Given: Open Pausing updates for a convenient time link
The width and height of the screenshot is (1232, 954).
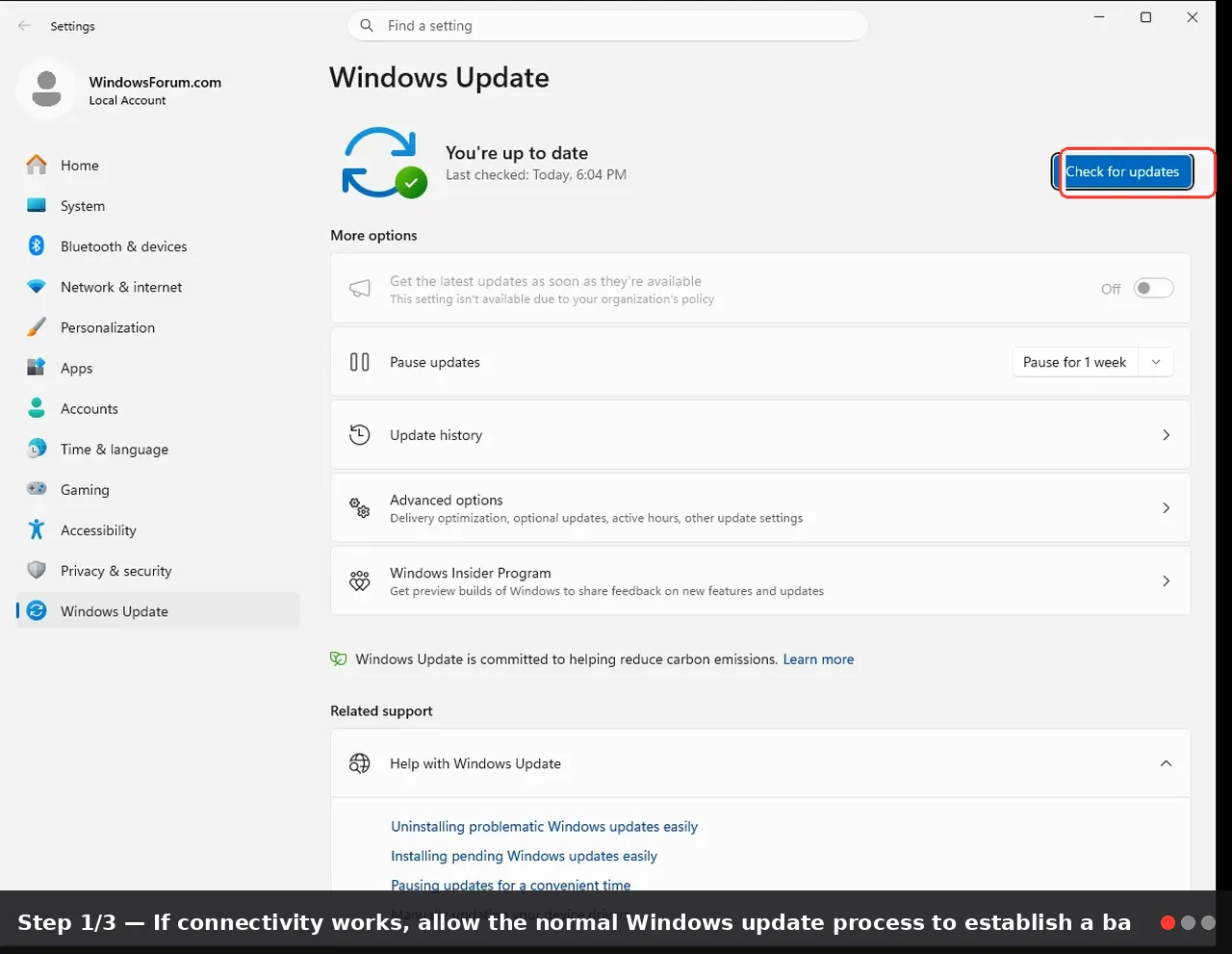Looking at the screenshot, I should [x=511, y=885].
